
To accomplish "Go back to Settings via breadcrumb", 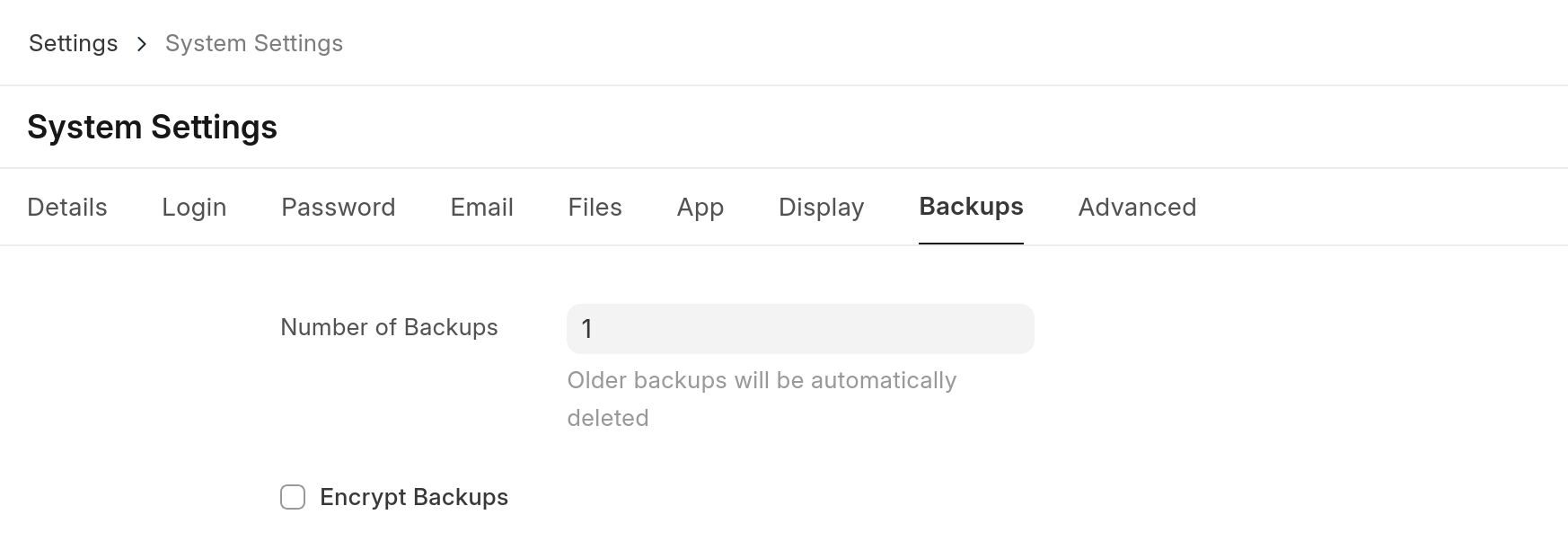I will click(74, 43).
